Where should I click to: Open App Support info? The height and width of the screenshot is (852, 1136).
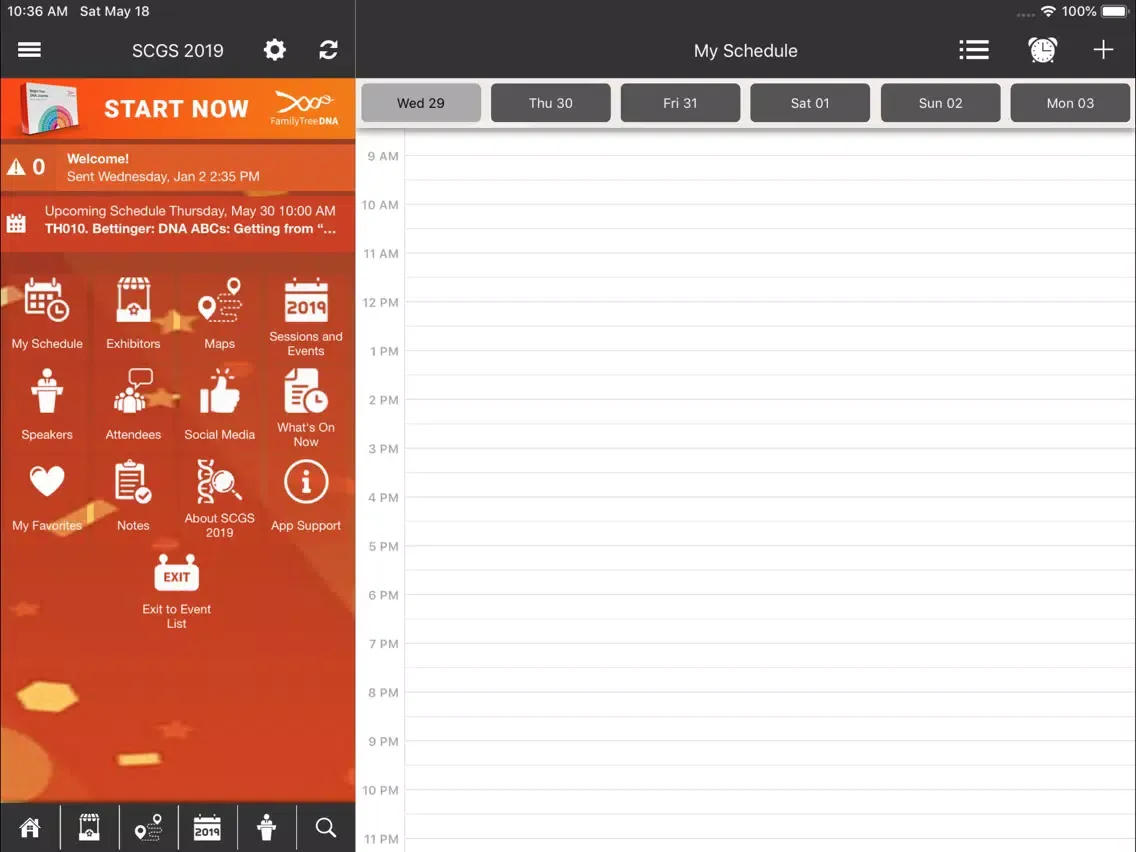click(306, 496)
